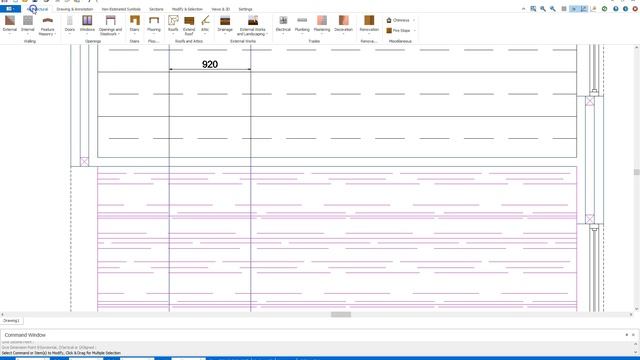The image size is (640, 360).
Task: Open the blue application menu button
Action: coord(10,9)
